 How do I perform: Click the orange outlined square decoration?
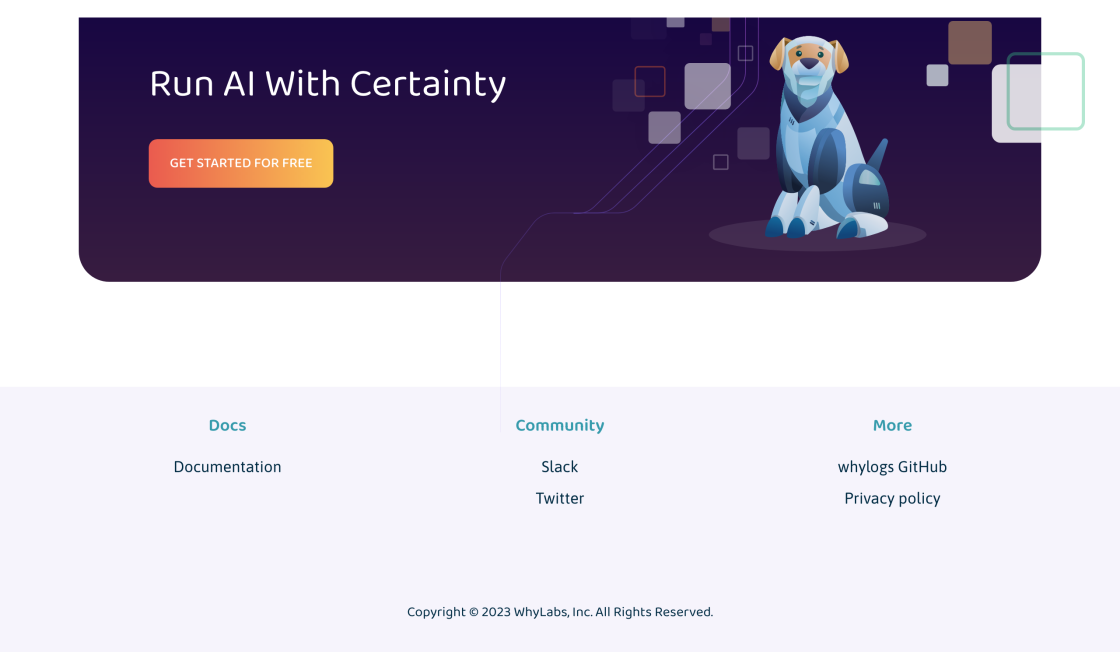click(x=650, y=82)
